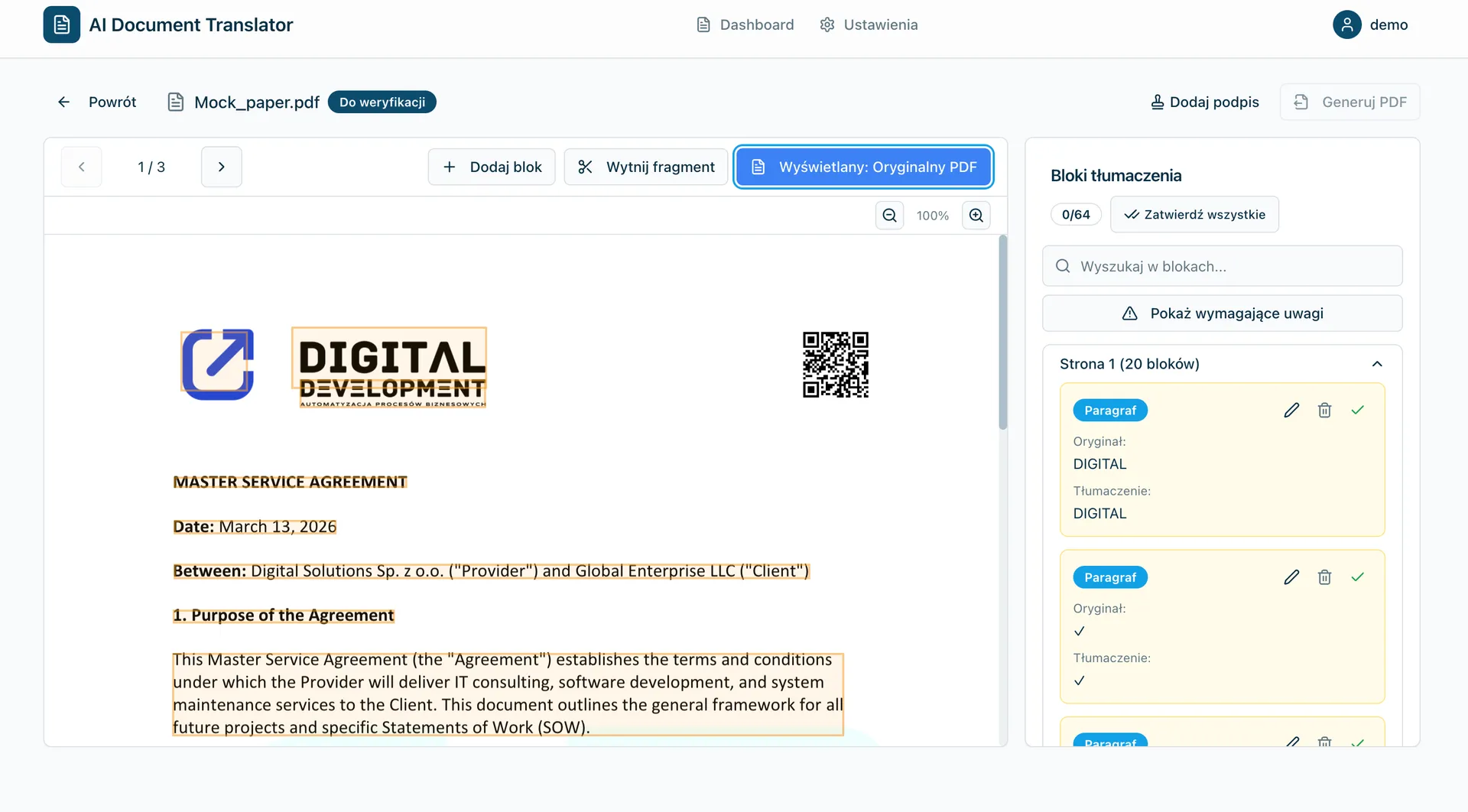The height and width of the screenshot is (812, 1468).
Task: Approve the DIGITAL block with green checkmark
Action: 1358,411
